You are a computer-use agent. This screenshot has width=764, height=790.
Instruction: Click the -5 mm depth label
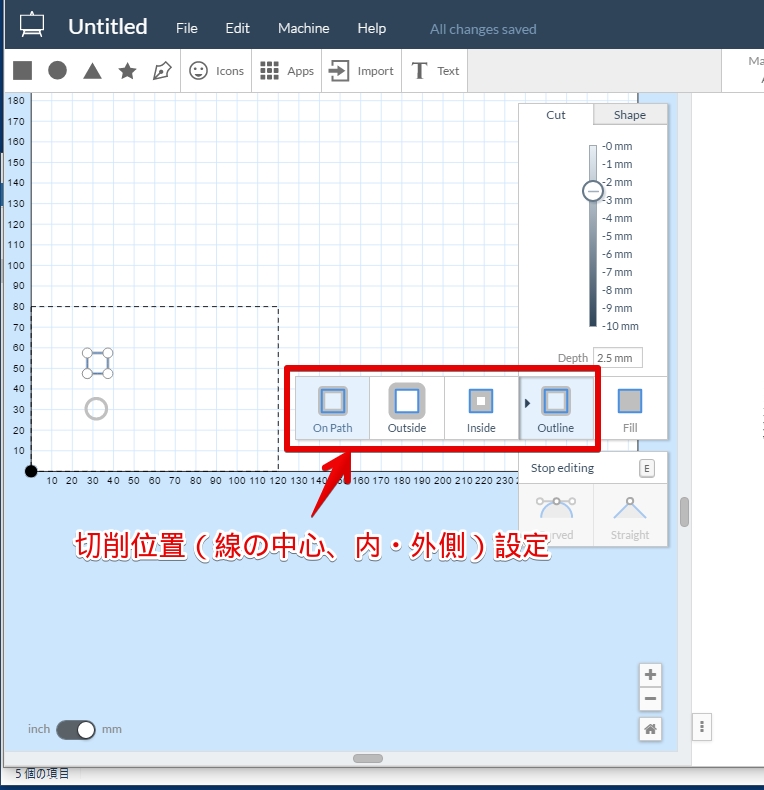pyautogui.click(x=617, y=236)
